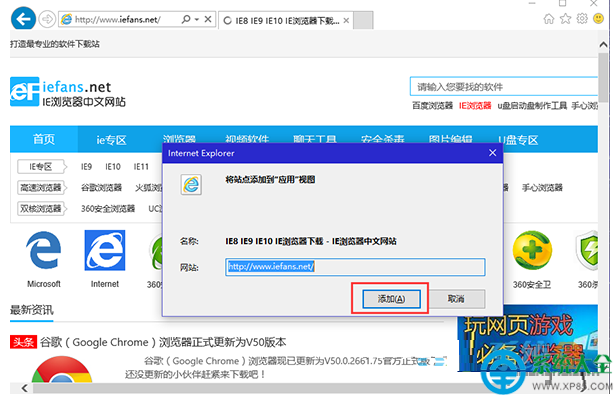Screen dimensions: 615x397
Task: Open the red IE浏览器 hot search link
Action: coord(475,106)
